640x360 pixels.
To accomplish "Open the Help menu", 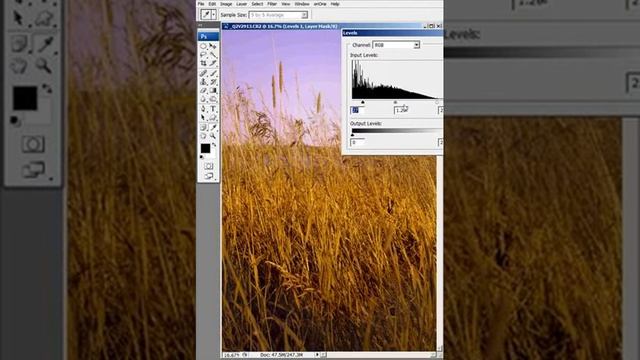I will [335, 4].
